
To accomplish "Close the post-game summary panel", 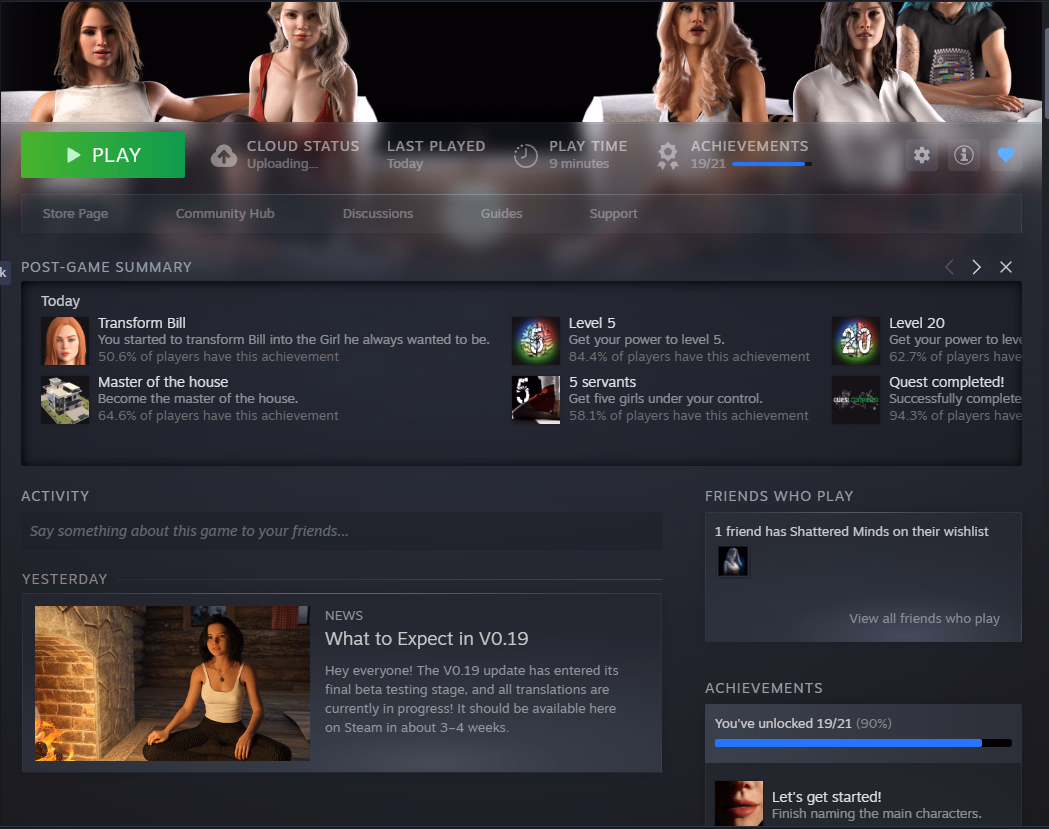I will [x=1006, y=267].
